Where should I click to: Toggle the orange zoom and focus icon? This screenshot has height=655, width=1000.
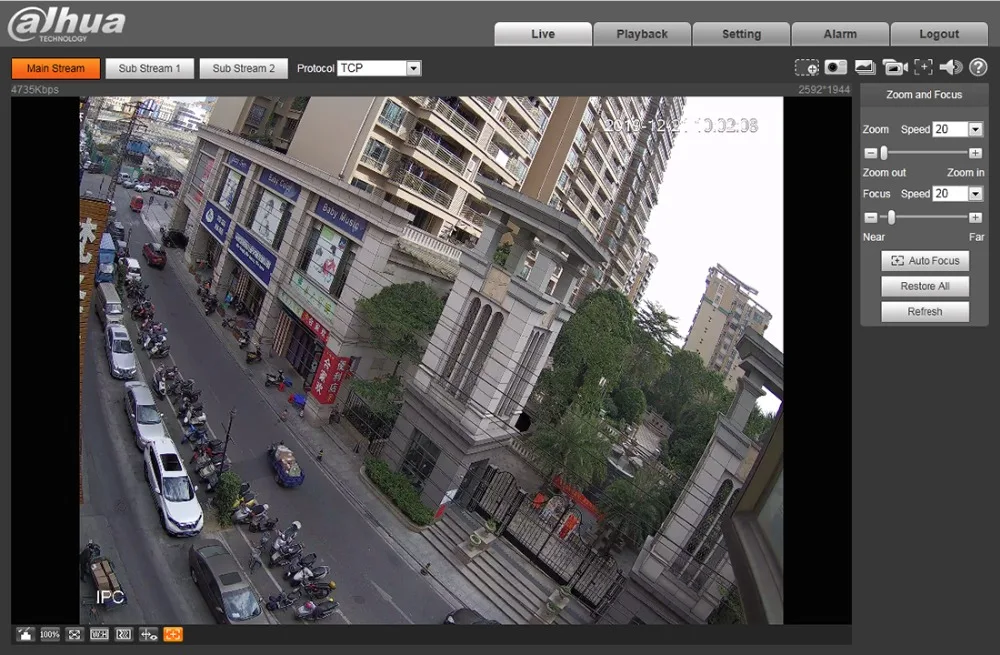(173, 634)
